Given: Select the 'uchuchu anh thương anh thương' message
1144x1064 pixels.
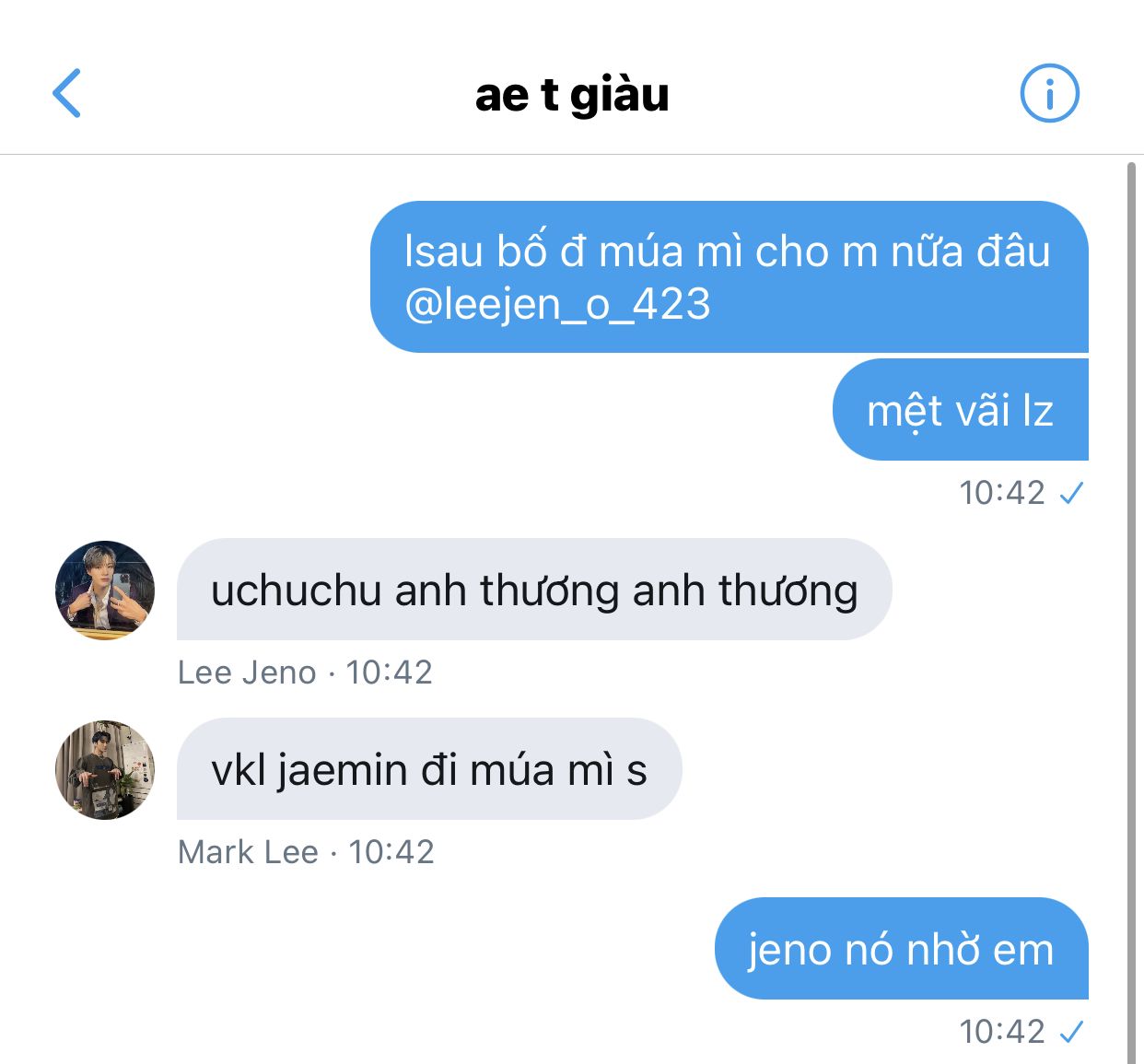Looking at the screenshot, I should click(x=534, y=590).
